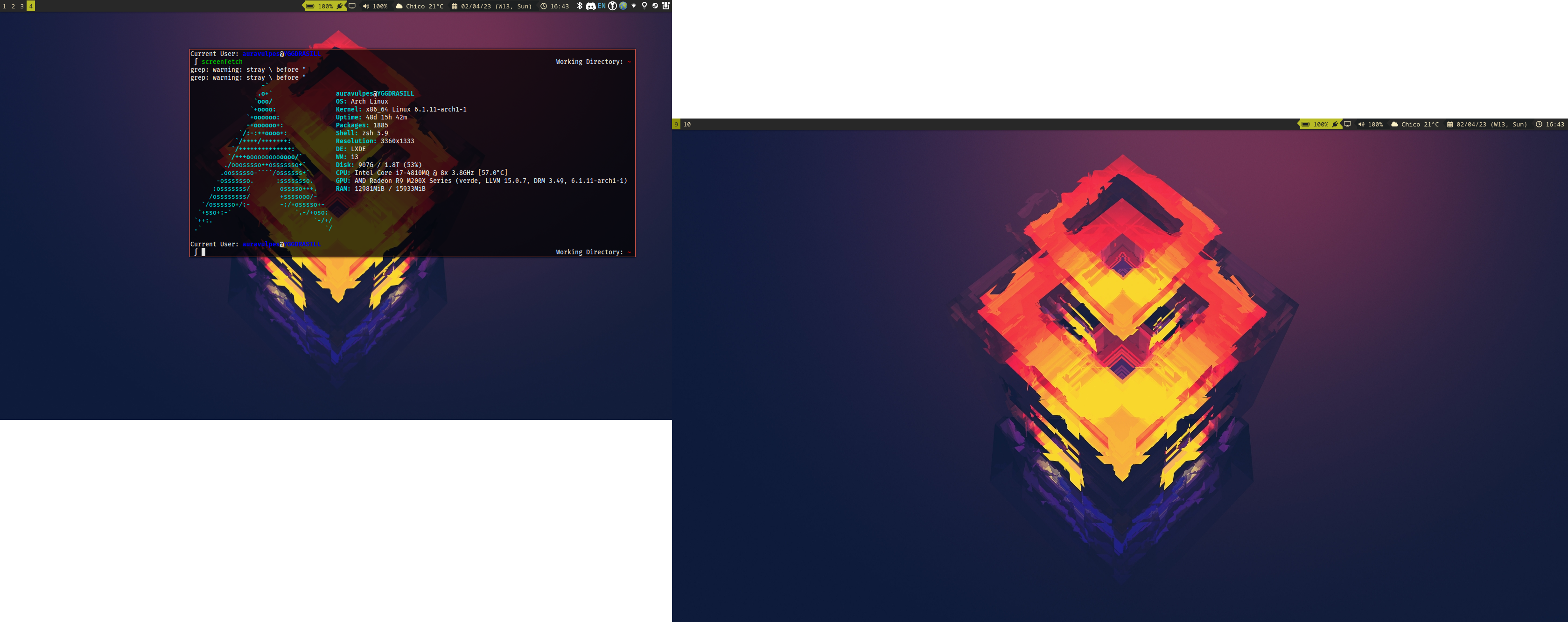Open the Discord tray icon
Viewport: 1568px width, 622px height.
click(x=591, y=6)
